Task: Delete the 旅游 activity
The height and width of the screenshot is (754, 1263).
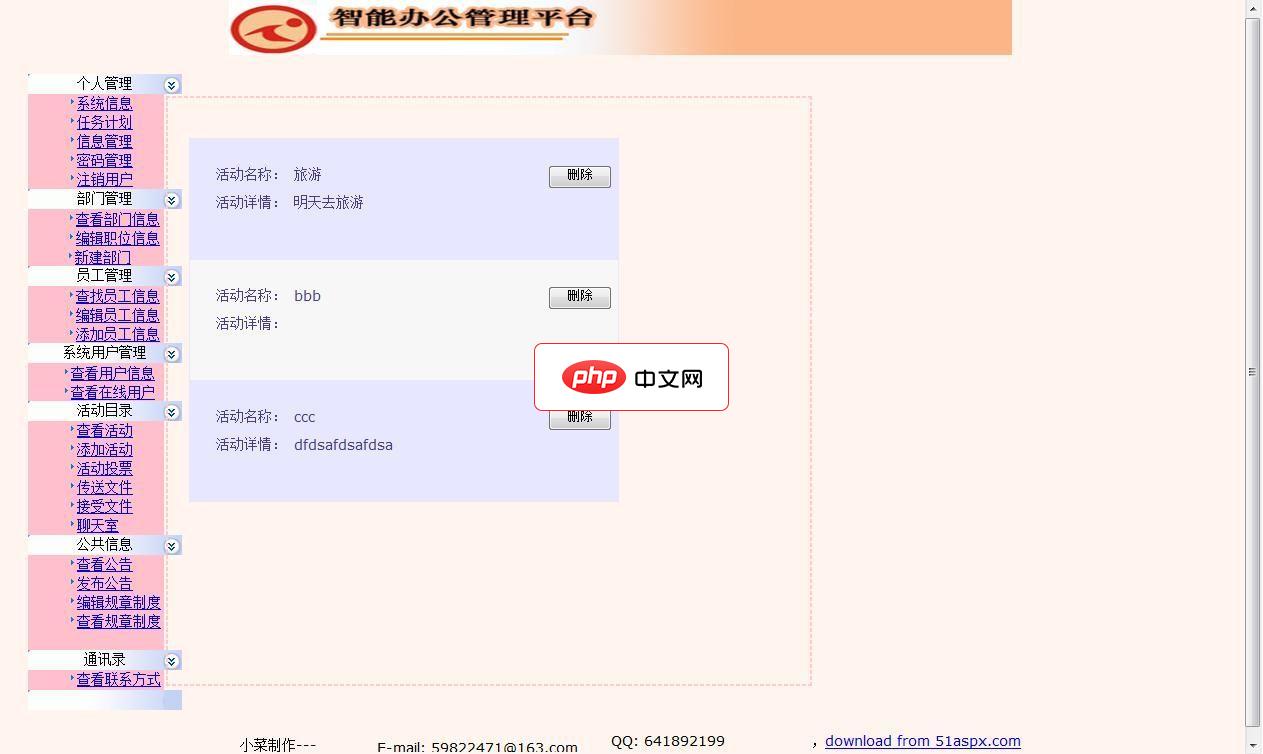Action: click(x=580, y=176)
